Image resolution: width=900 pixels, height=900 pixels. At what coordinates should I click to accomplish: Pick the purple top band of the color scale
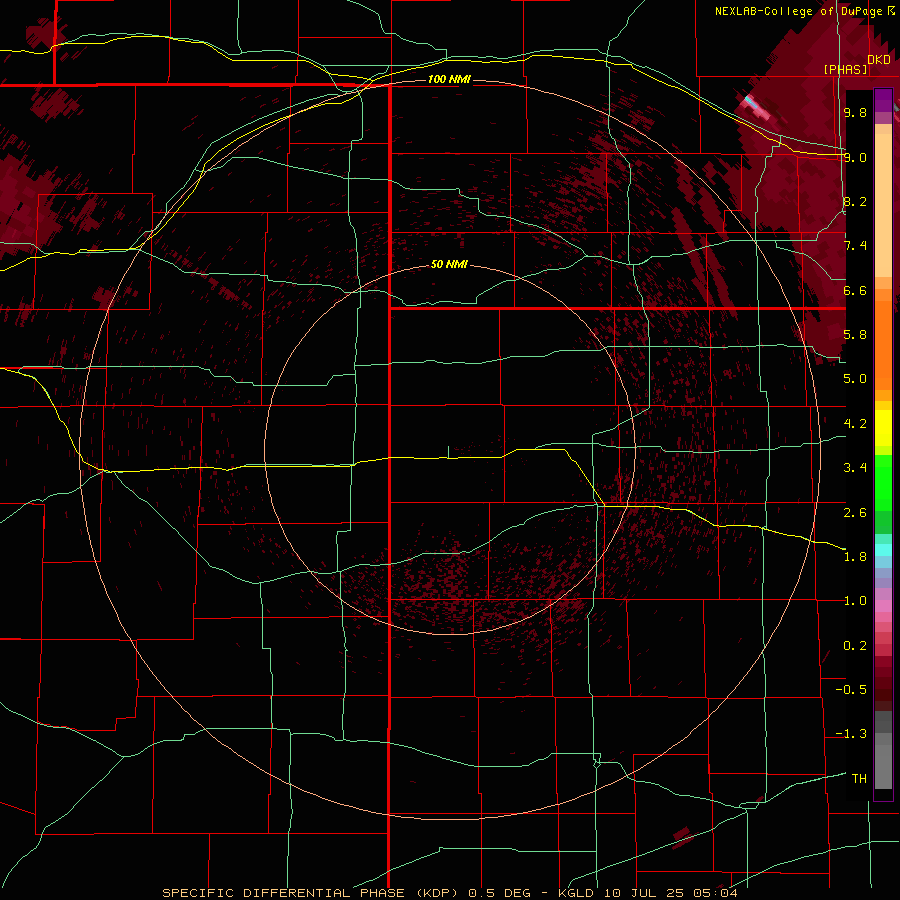point(883,100)
